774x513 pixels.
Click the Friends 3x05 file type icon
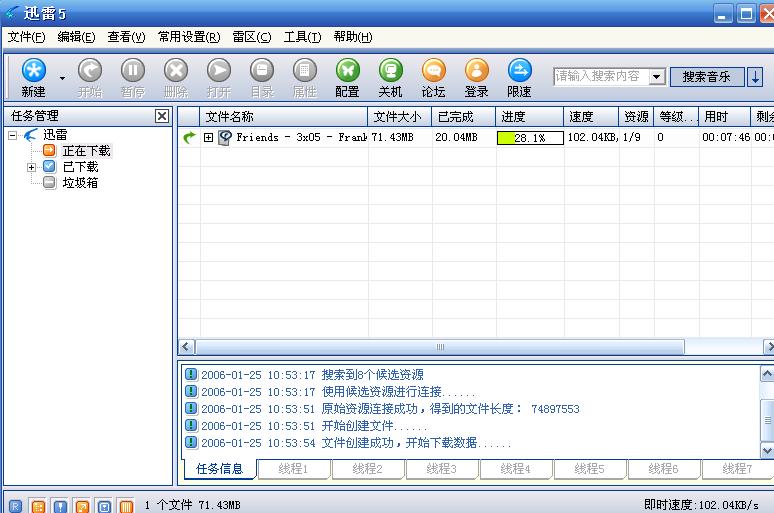point(225,138)
